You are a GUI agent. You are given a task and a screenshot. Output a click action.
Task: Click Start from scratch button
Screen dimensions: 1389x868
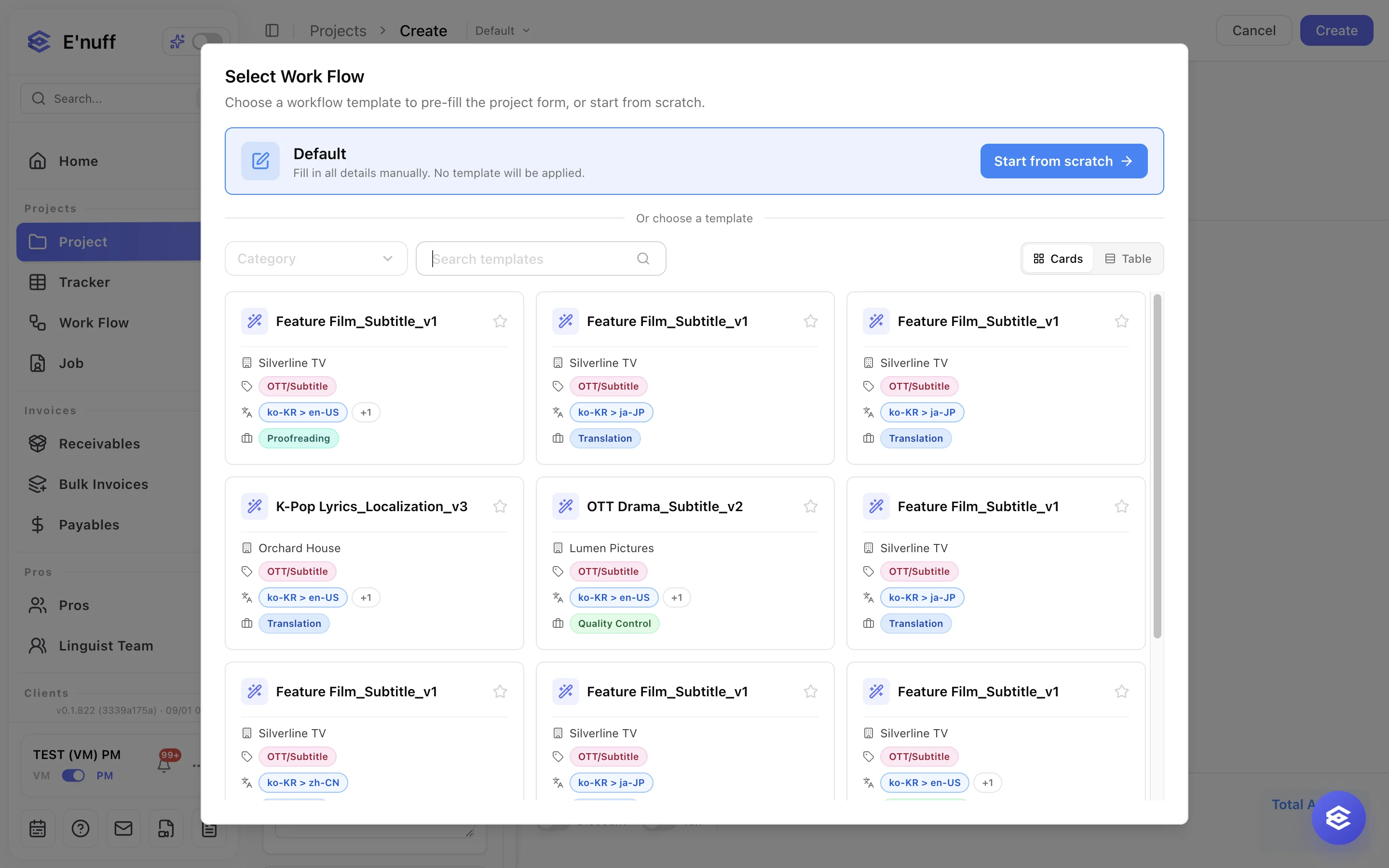coord(1063,162)
